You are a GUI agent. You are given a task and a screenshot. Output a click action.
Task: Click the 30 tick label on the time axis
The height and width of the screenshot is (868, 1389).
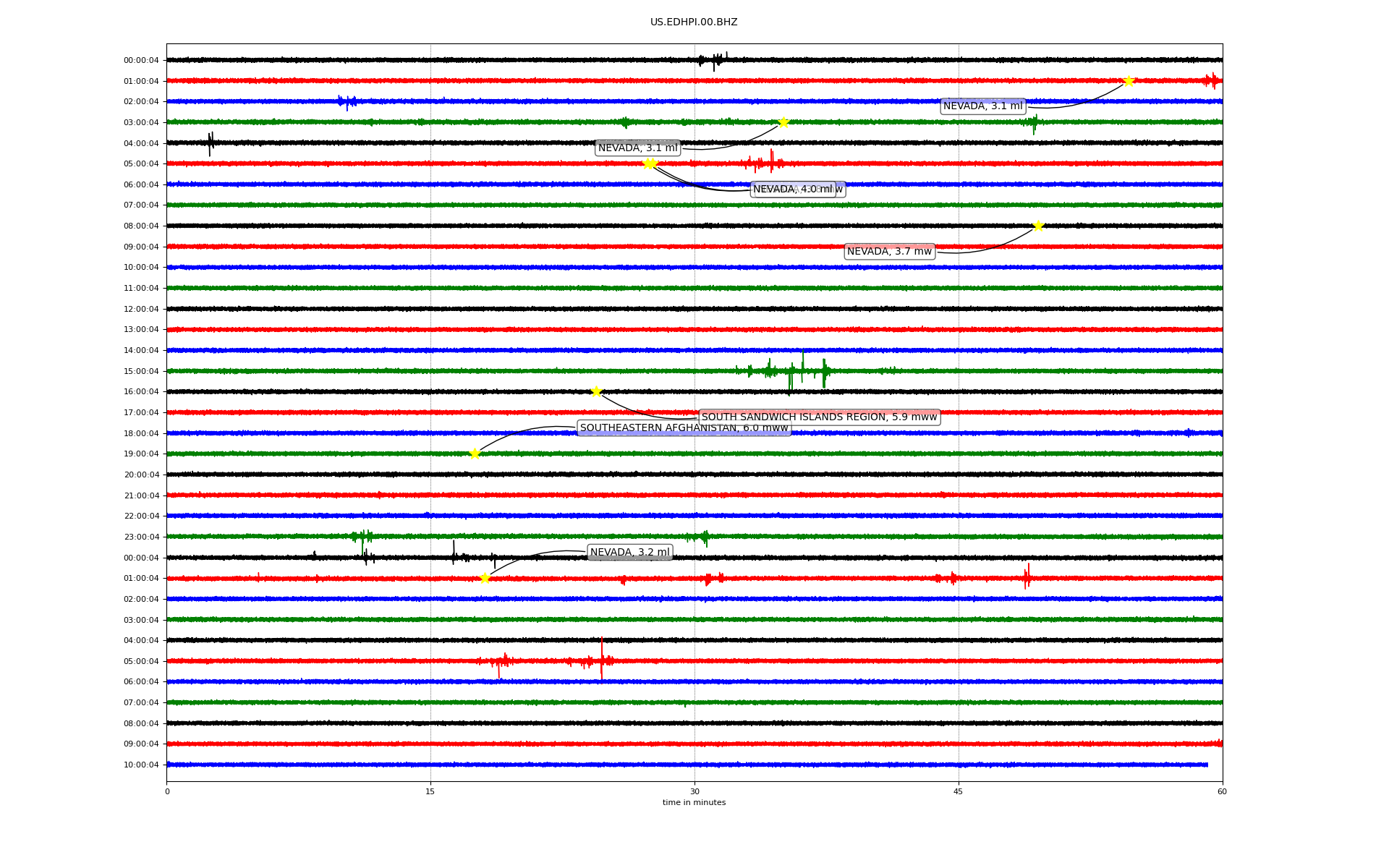coord(694,791)
